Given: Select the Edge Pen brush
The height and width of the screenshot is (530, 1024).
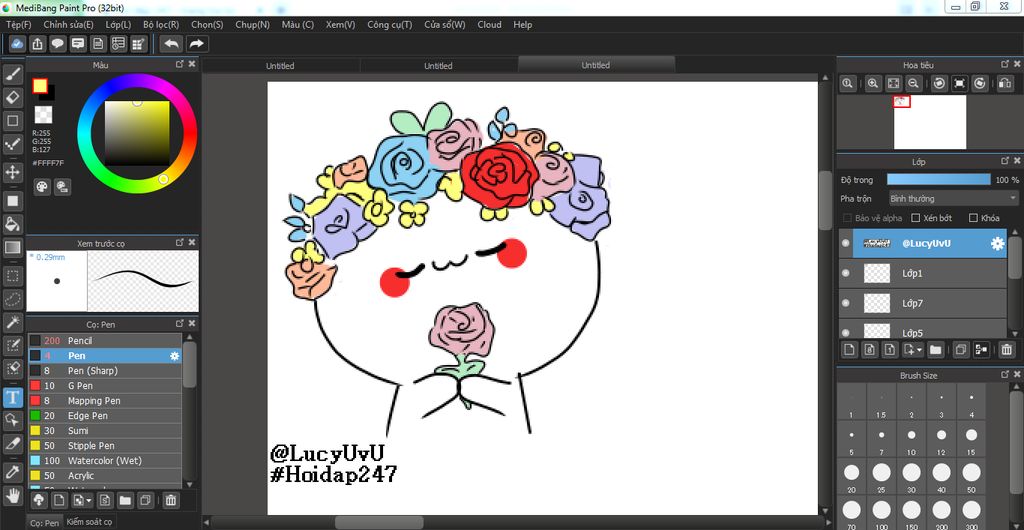Looking at the screenshot, I should [105, 416].
